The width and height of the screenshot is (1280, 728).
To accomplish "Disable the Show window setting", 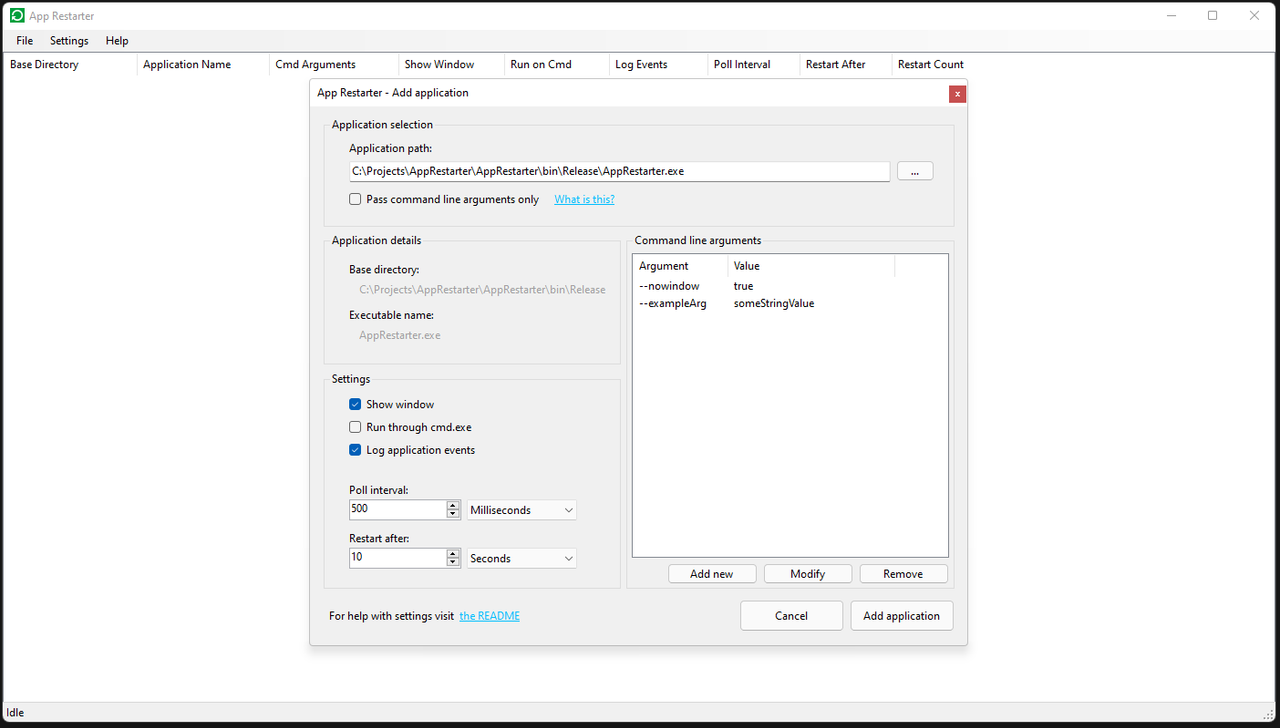I will 355,404.
